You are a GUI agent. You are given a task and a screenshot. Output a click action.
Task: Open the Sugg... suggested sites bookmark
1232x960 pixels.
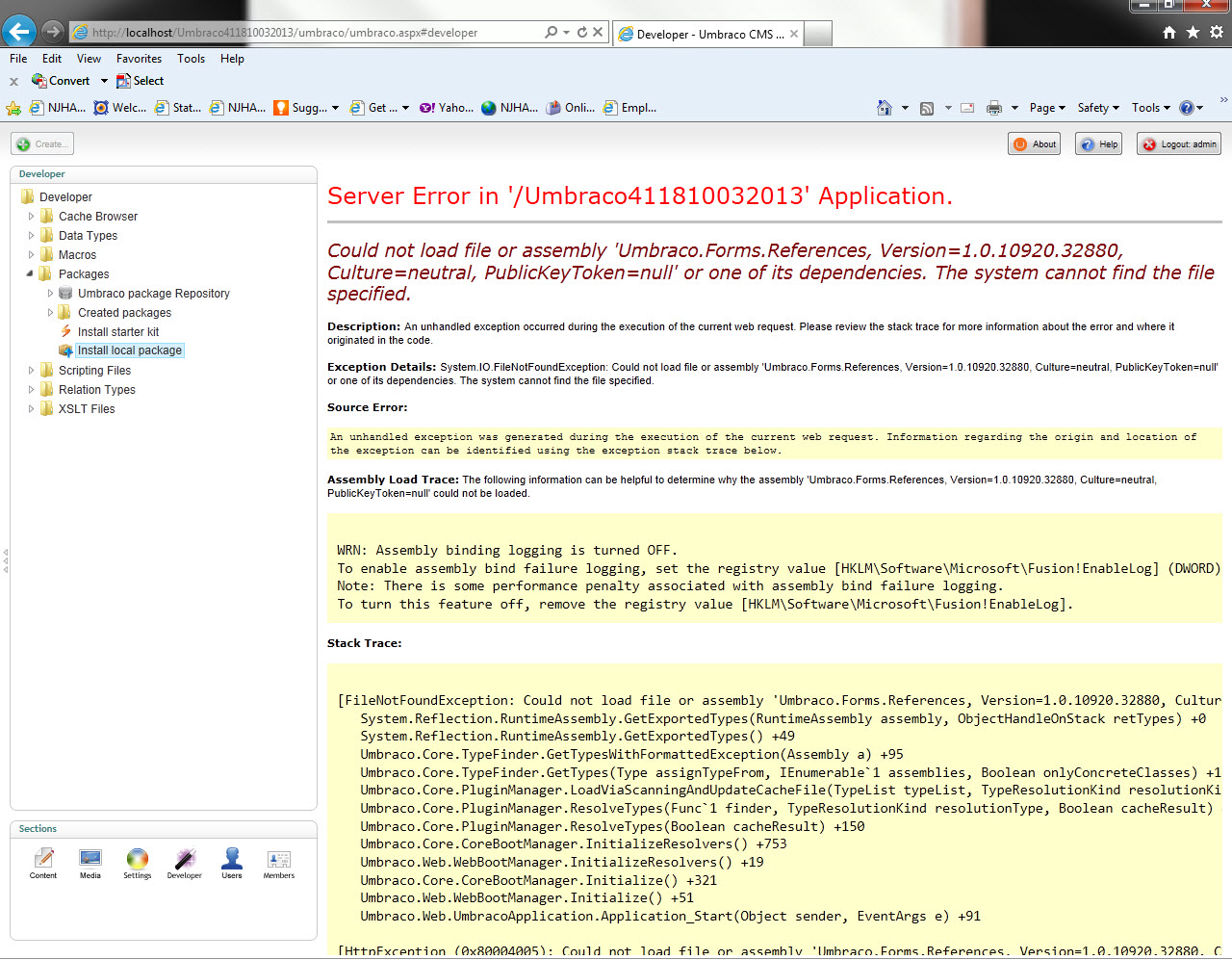coord(300,108)
